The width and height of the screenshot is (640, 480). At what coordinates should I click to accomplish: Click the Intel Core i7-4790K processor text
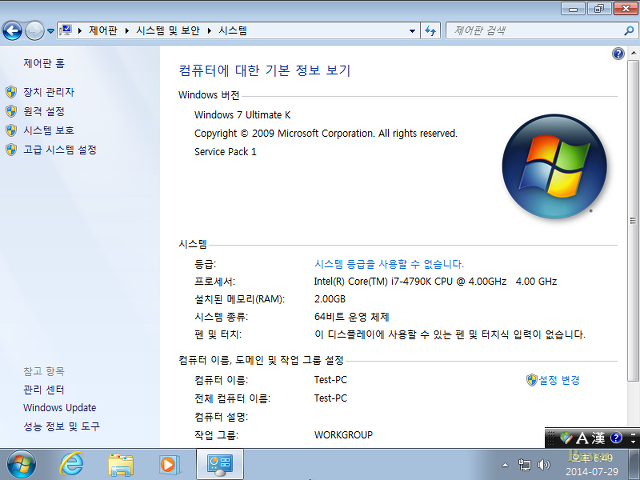(x=435, y=282)
